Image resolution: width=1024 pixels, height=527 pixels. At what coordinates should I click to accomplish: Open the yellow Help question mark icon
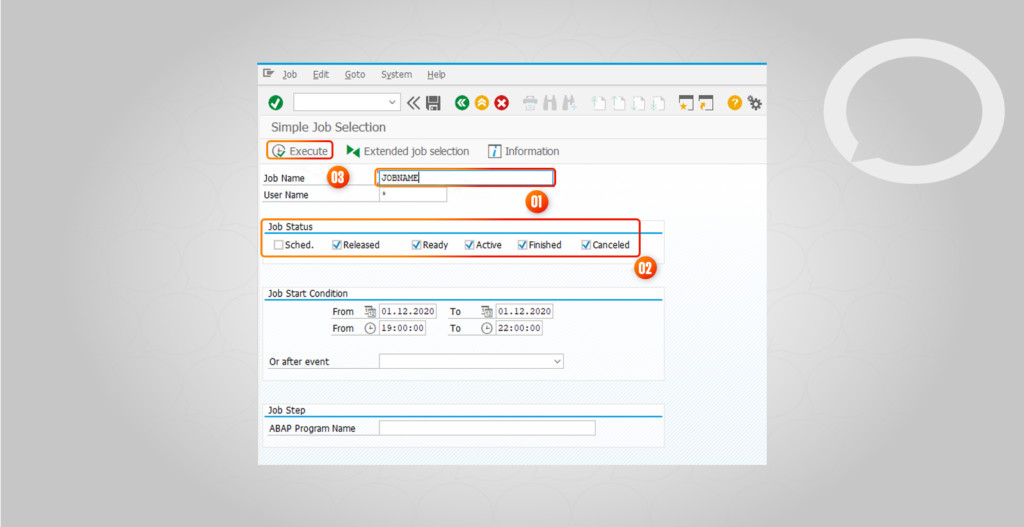[735, 103]
